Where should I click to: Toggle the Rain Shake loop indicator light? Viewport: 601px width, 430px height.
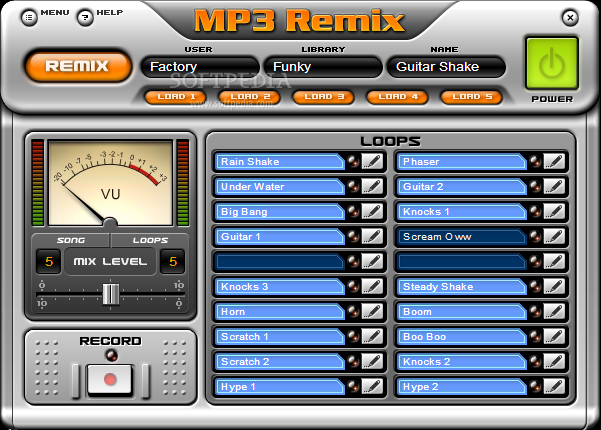pyautogui.click(x=353, y=161)
